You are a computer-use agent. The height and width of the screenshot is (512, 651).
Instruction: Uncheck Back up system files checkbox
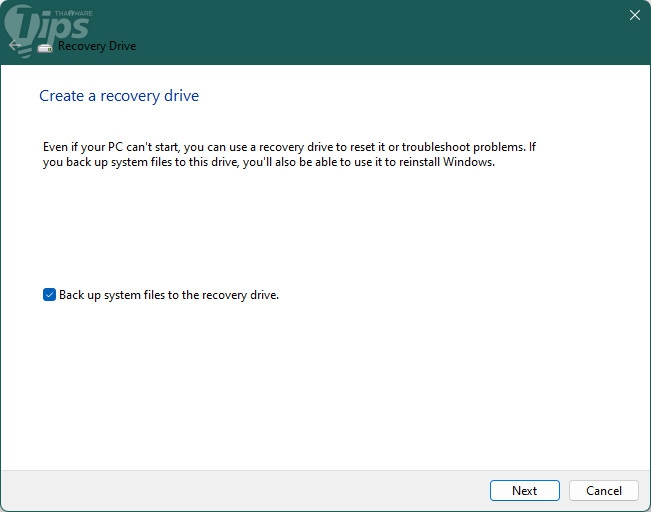pos(49,295)
